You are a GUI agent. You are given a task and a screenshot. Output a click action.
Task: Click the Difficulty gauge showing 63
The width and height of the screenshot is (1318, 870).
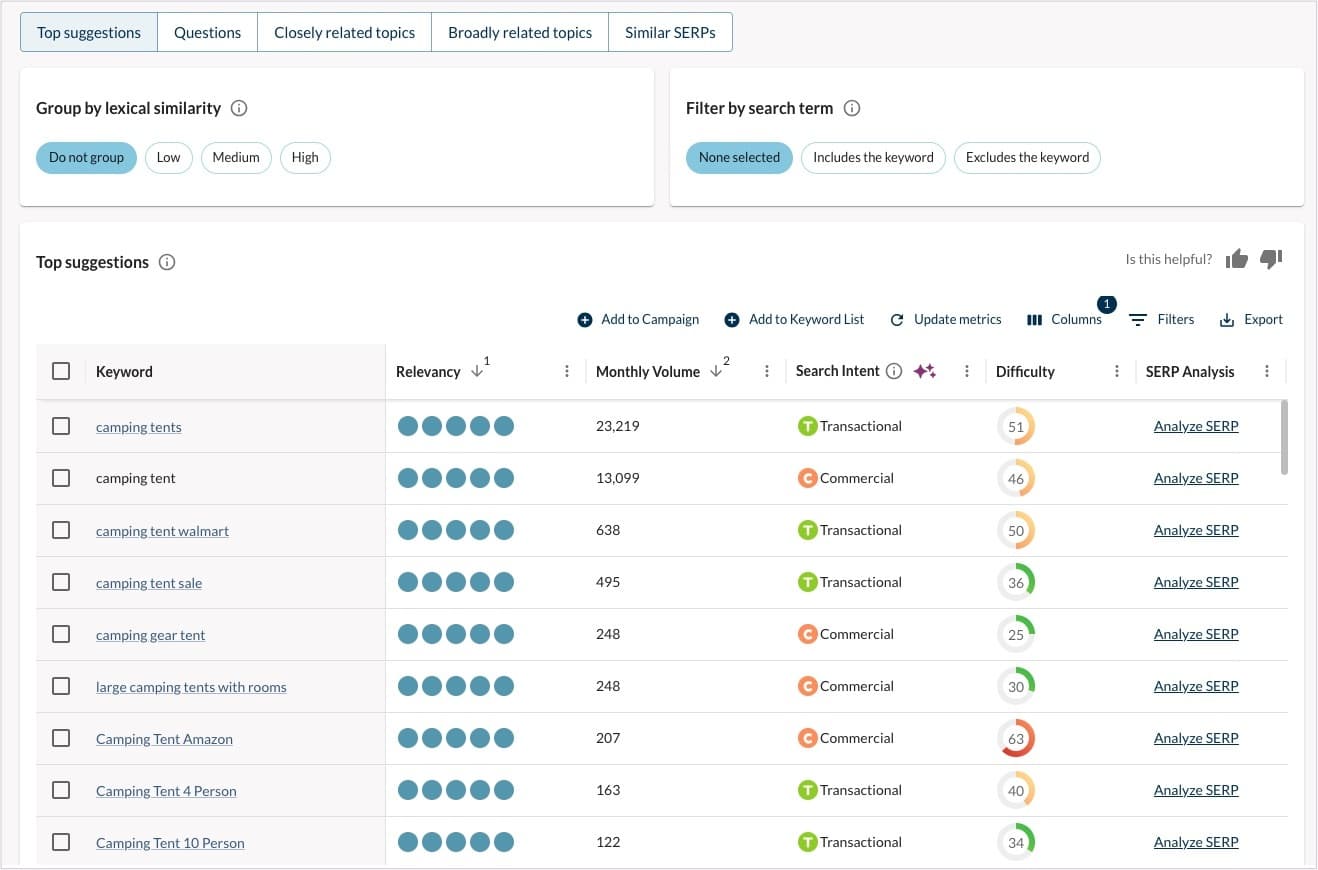click(x=1016, y=738)
